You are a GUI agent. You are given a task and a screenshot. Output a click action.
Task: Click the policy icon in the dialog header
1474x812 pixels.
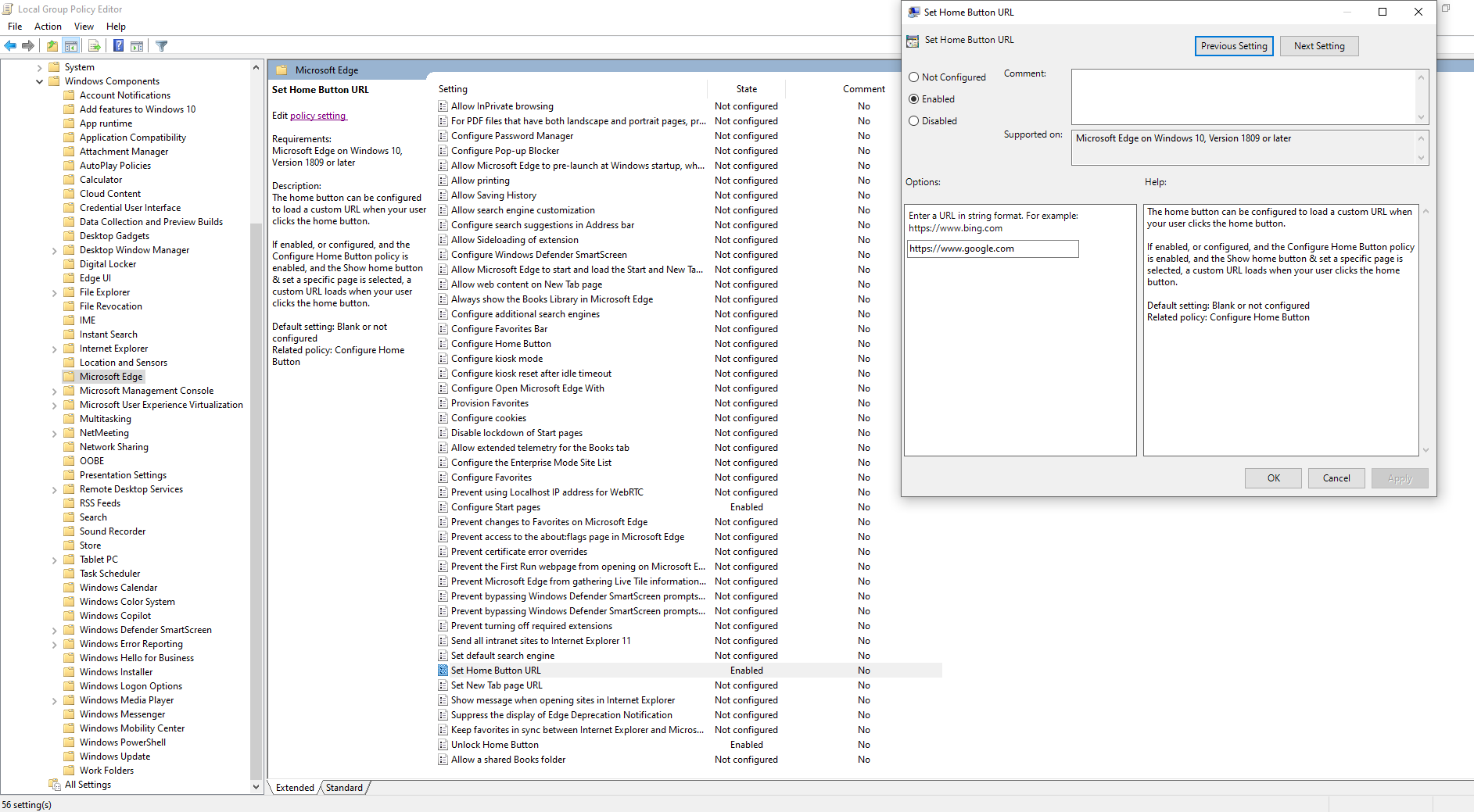click(913, 41)
